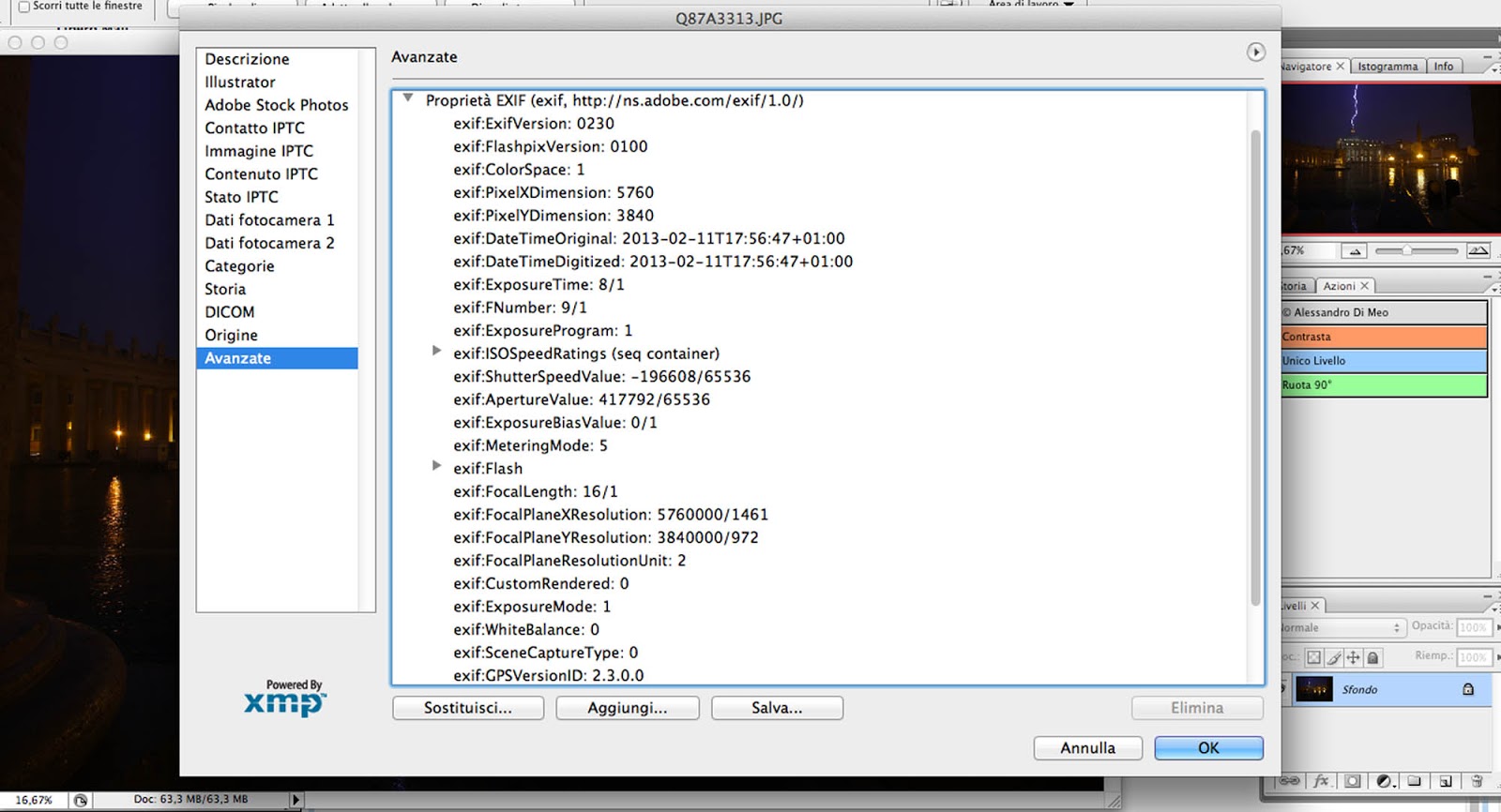Image resolution: width=1501 pixels, height=812 pixels.
Task: Click the 16,67% zoom field in status bar
Action: 34,801
